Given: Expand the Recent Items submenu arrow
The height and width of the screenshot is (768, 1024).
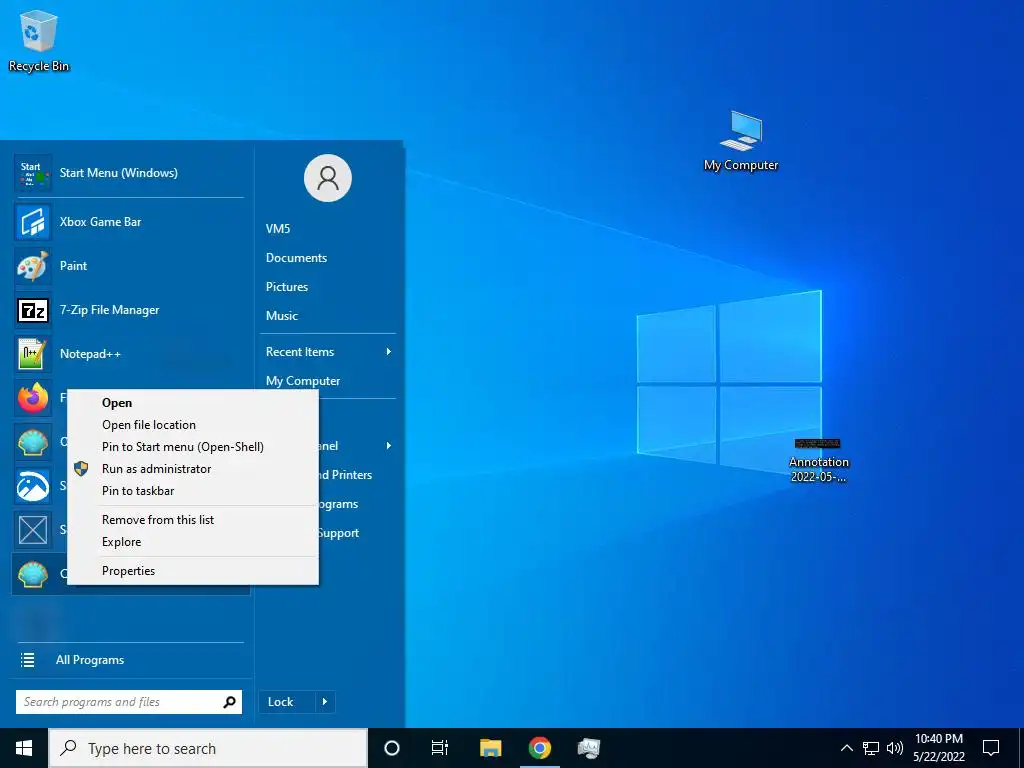Looking at the screenshot, I should point(389,352).
